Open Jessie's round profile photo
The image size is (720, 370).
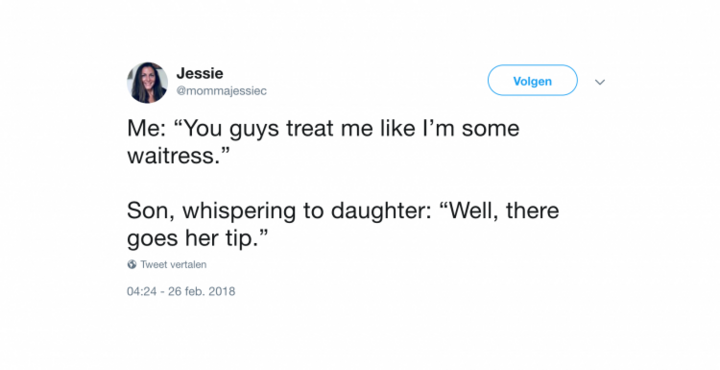click(x=147, y=83)
